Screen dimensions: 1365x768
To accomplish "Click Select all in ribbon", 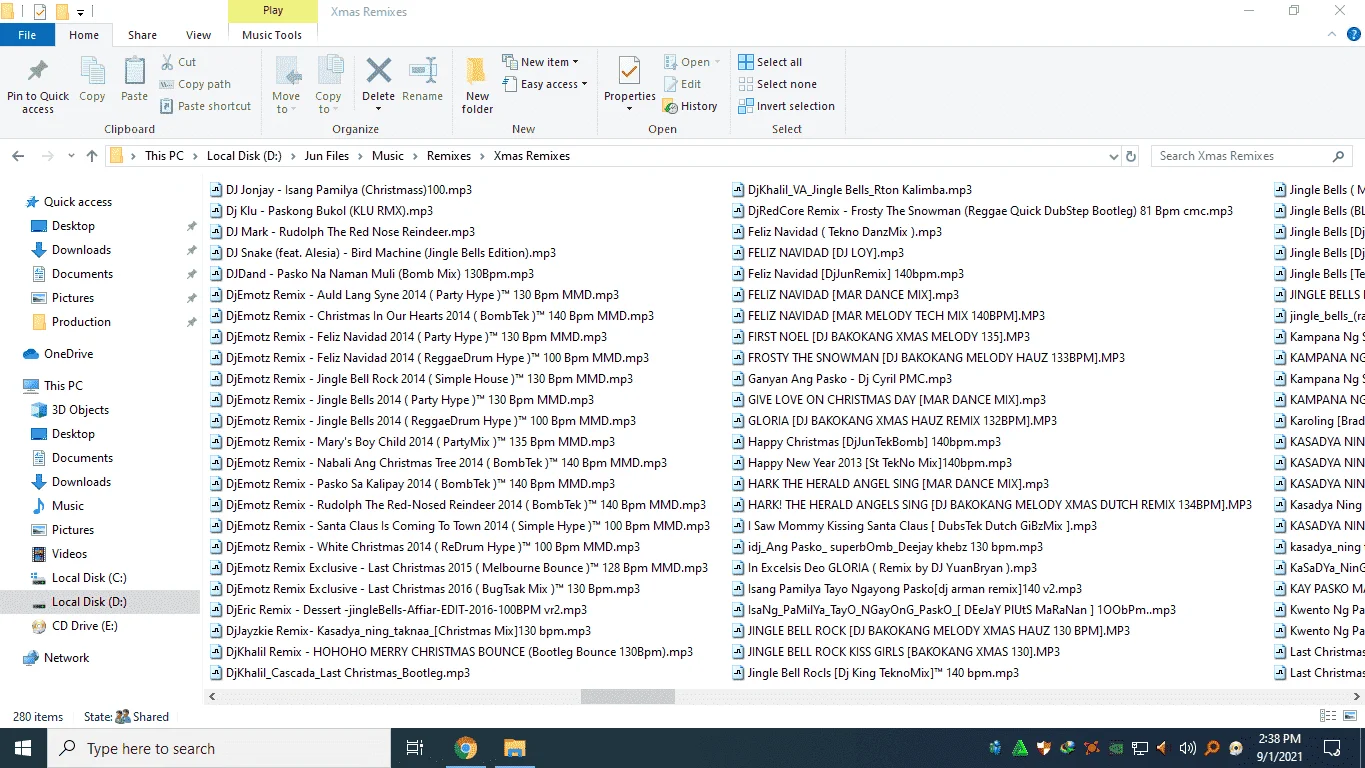I will click(x=770, y=62).
